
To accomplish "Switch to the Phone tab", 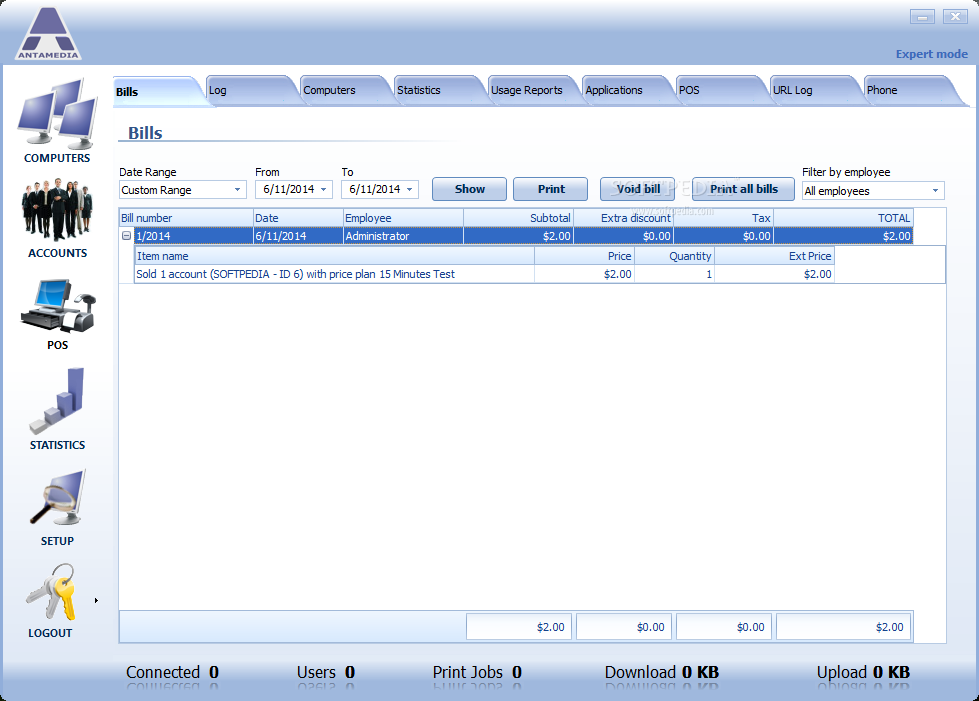I will coord(908,91).
